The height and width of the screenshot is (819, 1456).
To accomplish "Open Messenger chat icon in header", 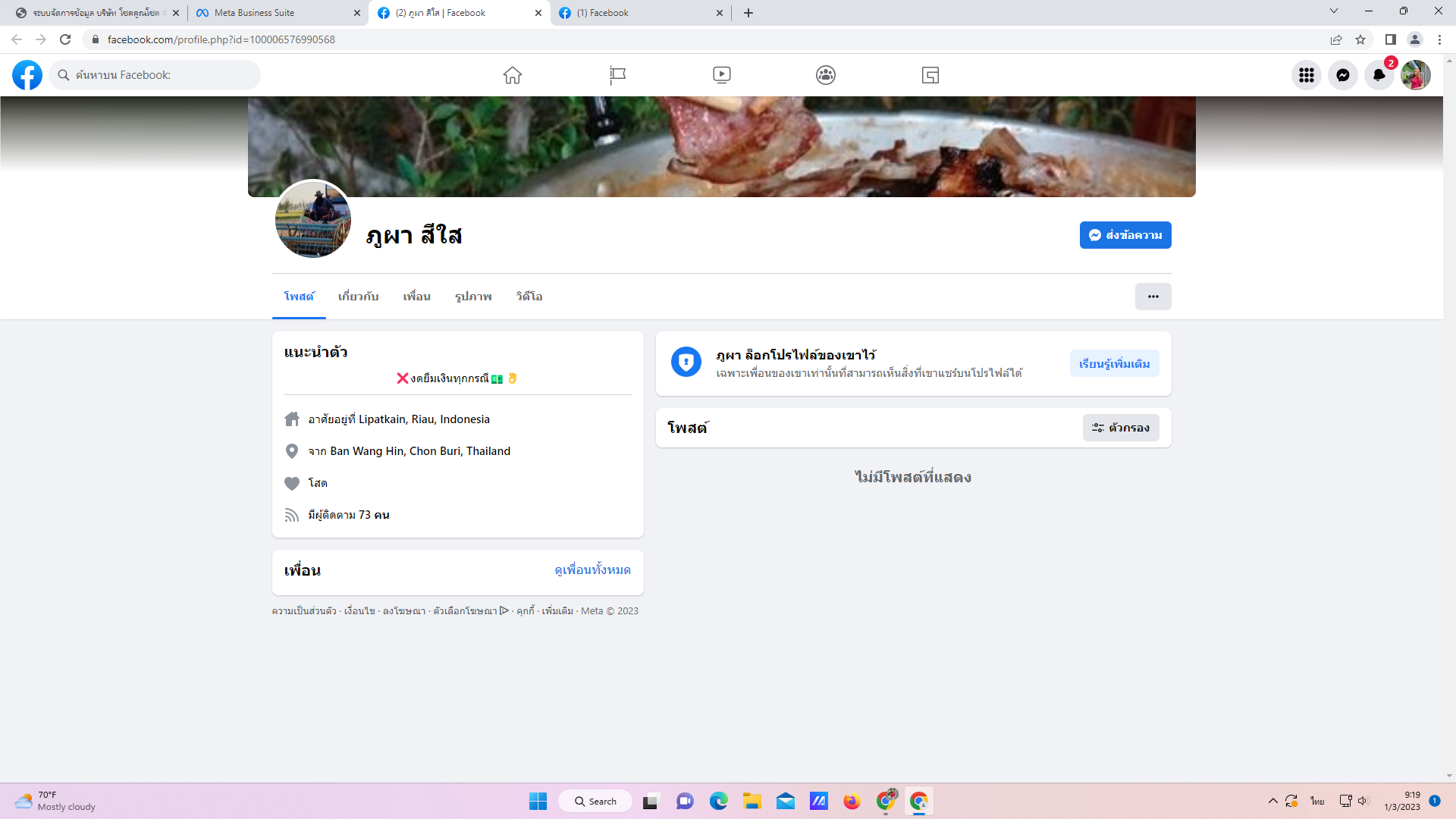I will [x=1342, y=75].
